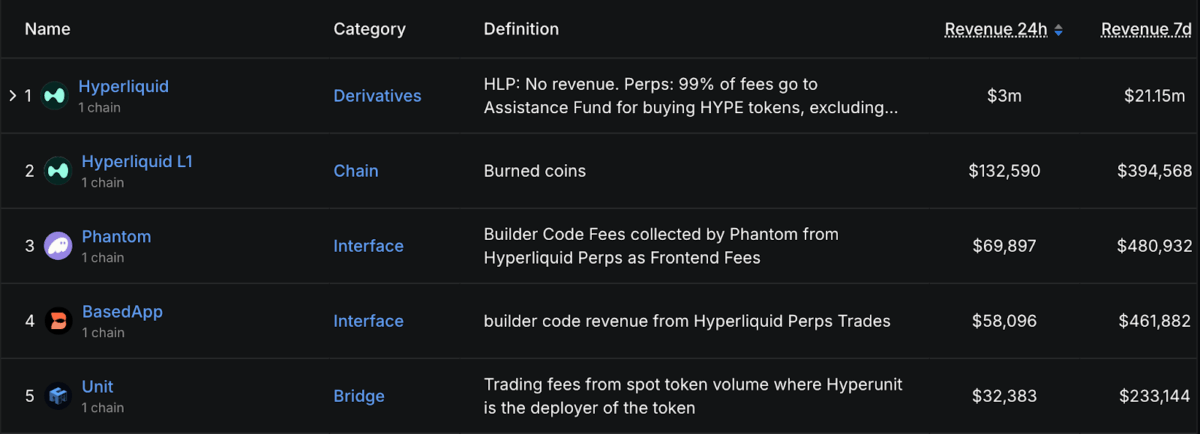Click BasedApp's Interface category link
1200x434 pixels.
368,321
